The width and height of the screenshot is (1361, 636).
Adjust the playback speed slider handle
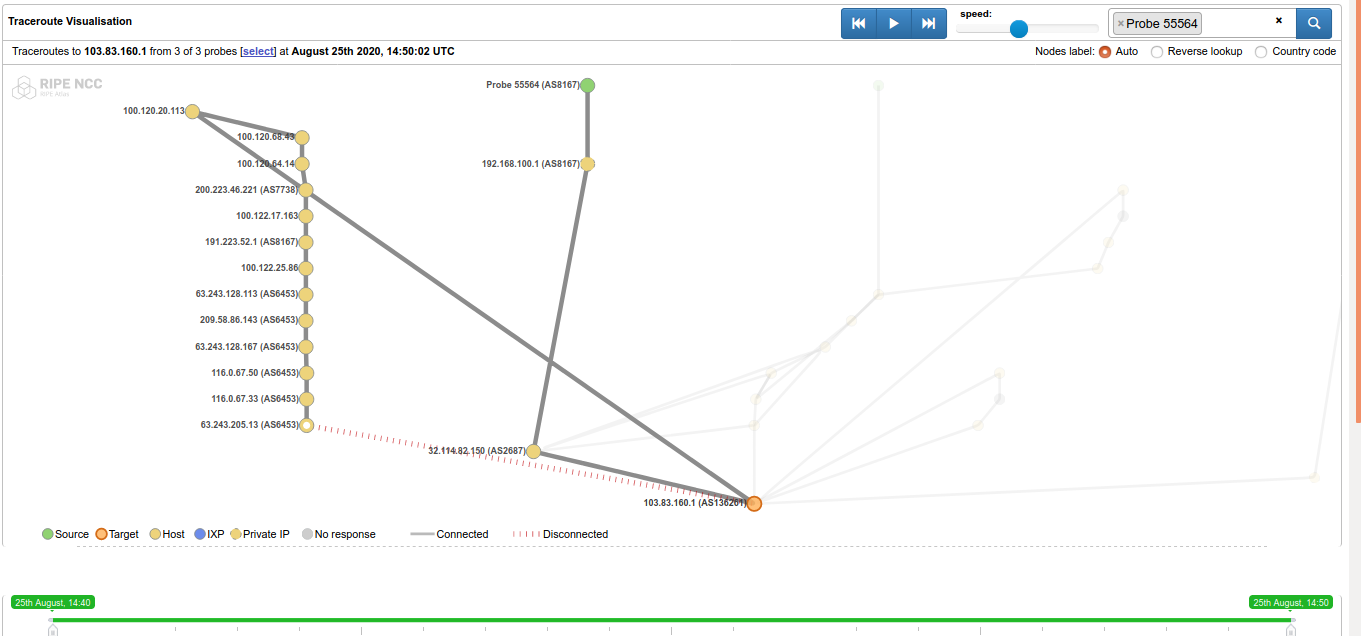tap(1019, 28)
